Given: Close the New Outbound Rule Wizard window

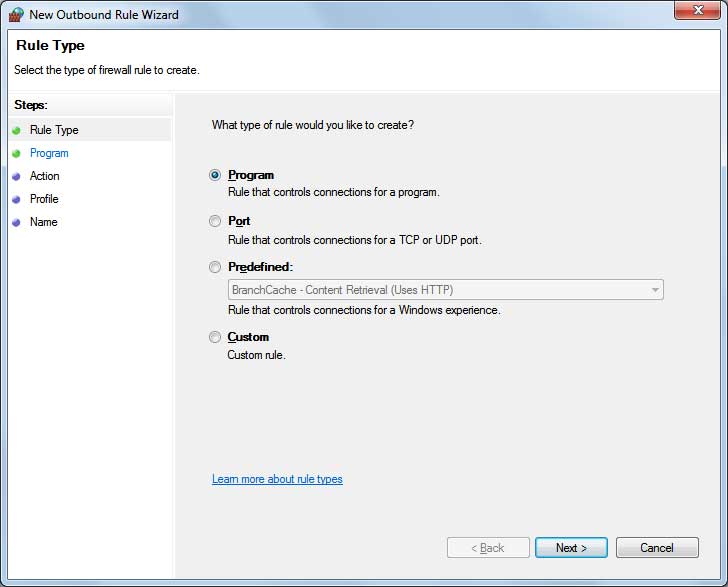Looking at the screenshot, I should pyautogui.click(x=696, y=11).
